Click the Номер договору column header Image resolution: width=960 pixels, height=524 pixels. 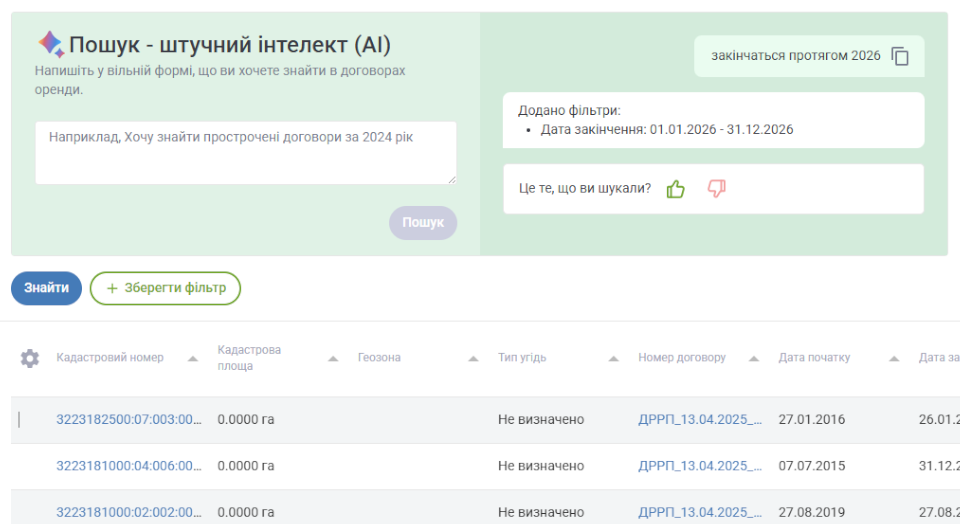682,357
